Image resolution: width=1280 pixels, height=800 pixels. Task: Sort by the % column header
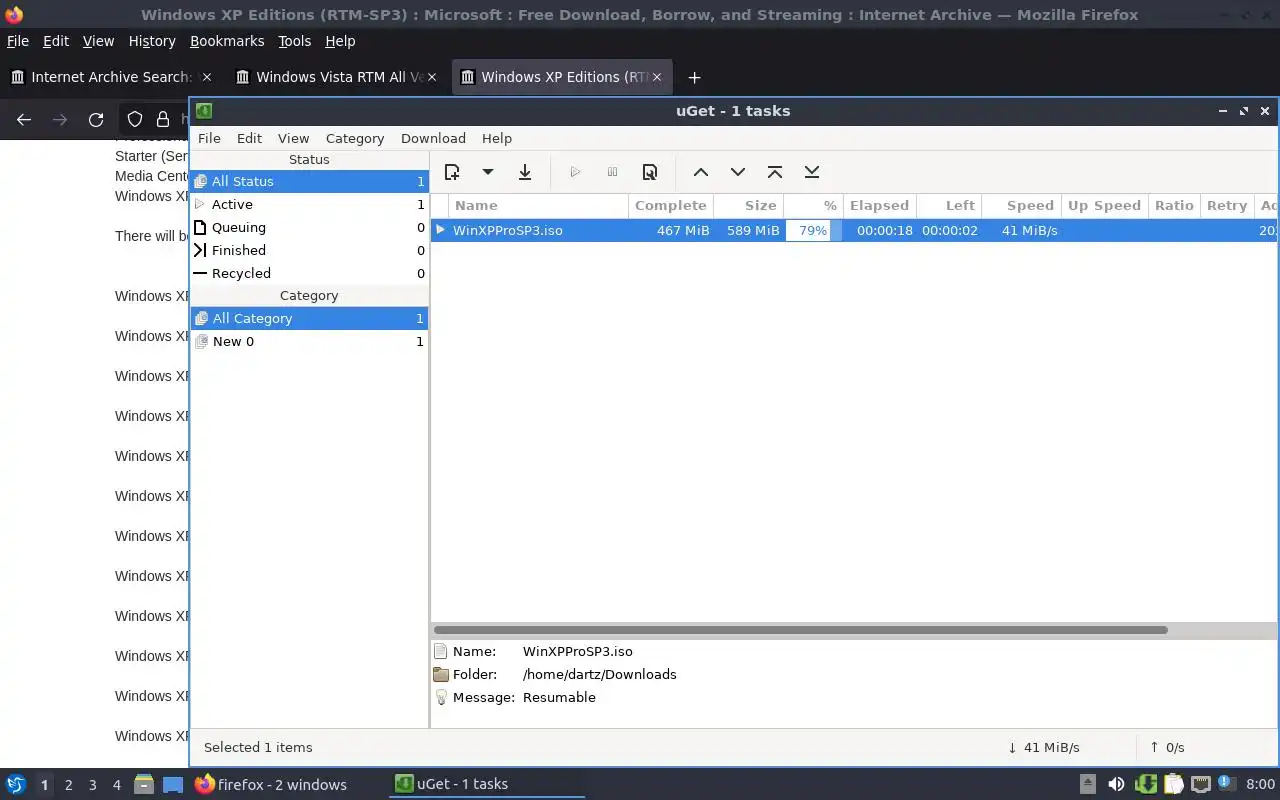point(813,205)
